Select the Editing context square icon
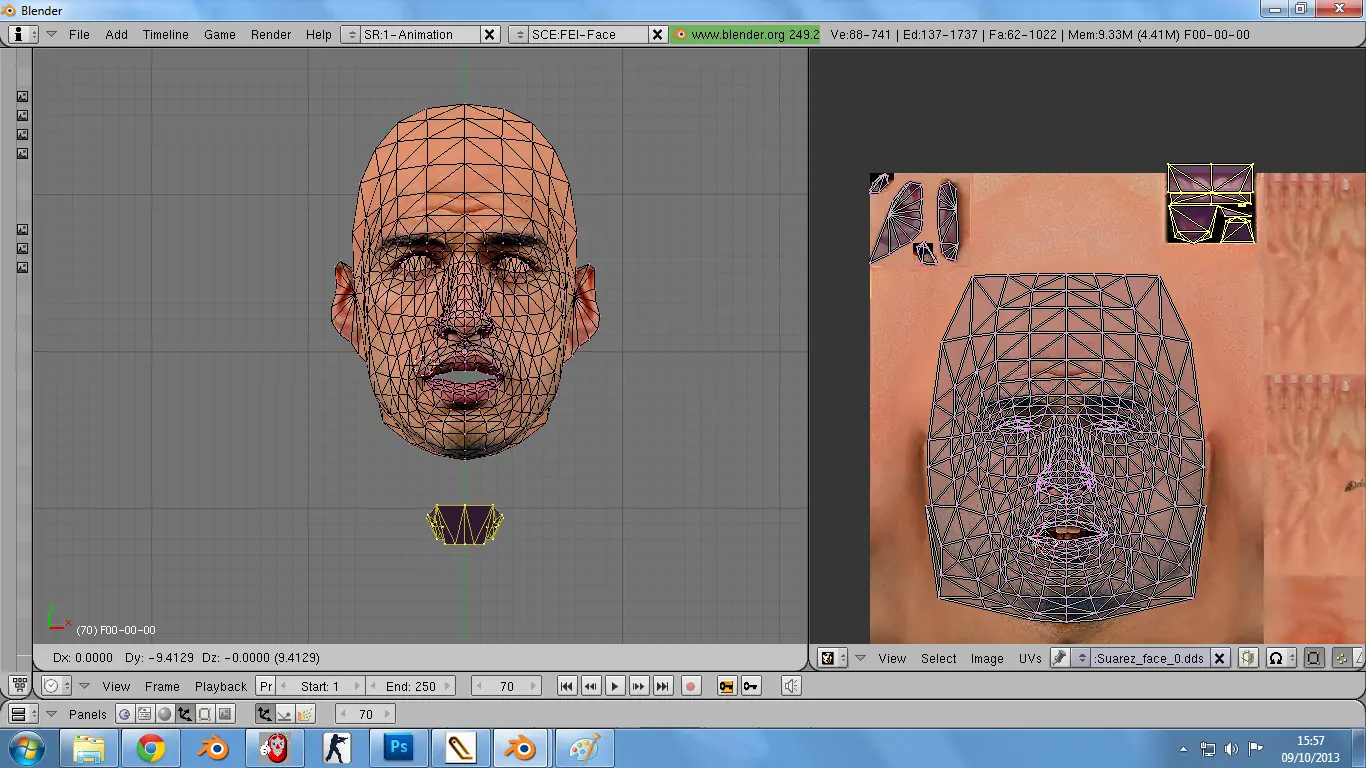 pyautogui.click(x=204, y=714)
